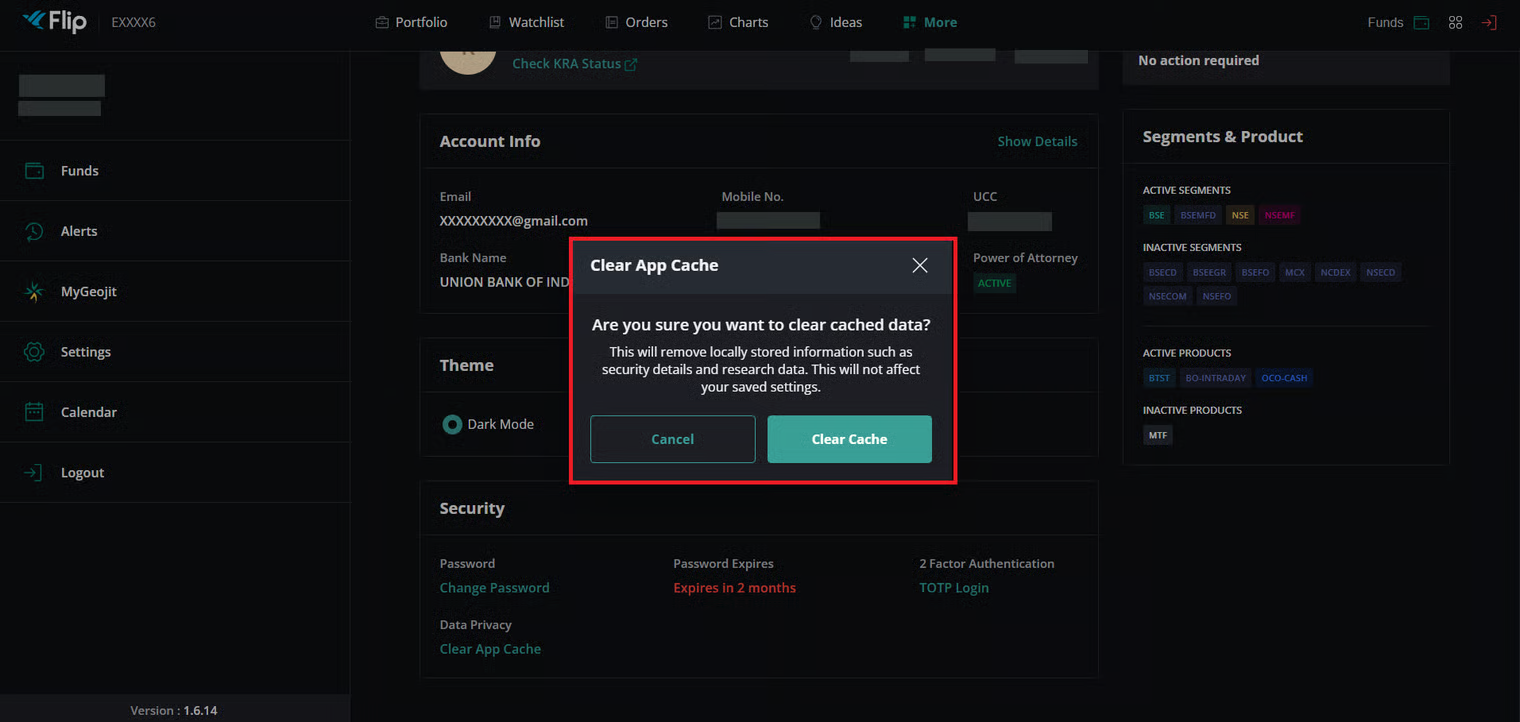Open Settings via the gear icon
The height and width of the screenshot is (722, 1520).
34,352
